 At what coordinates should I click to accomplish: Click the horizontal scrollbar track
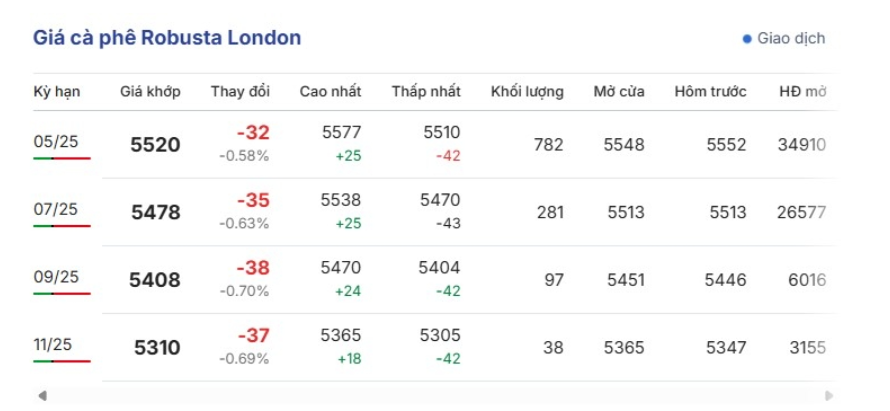click(435, 396)
